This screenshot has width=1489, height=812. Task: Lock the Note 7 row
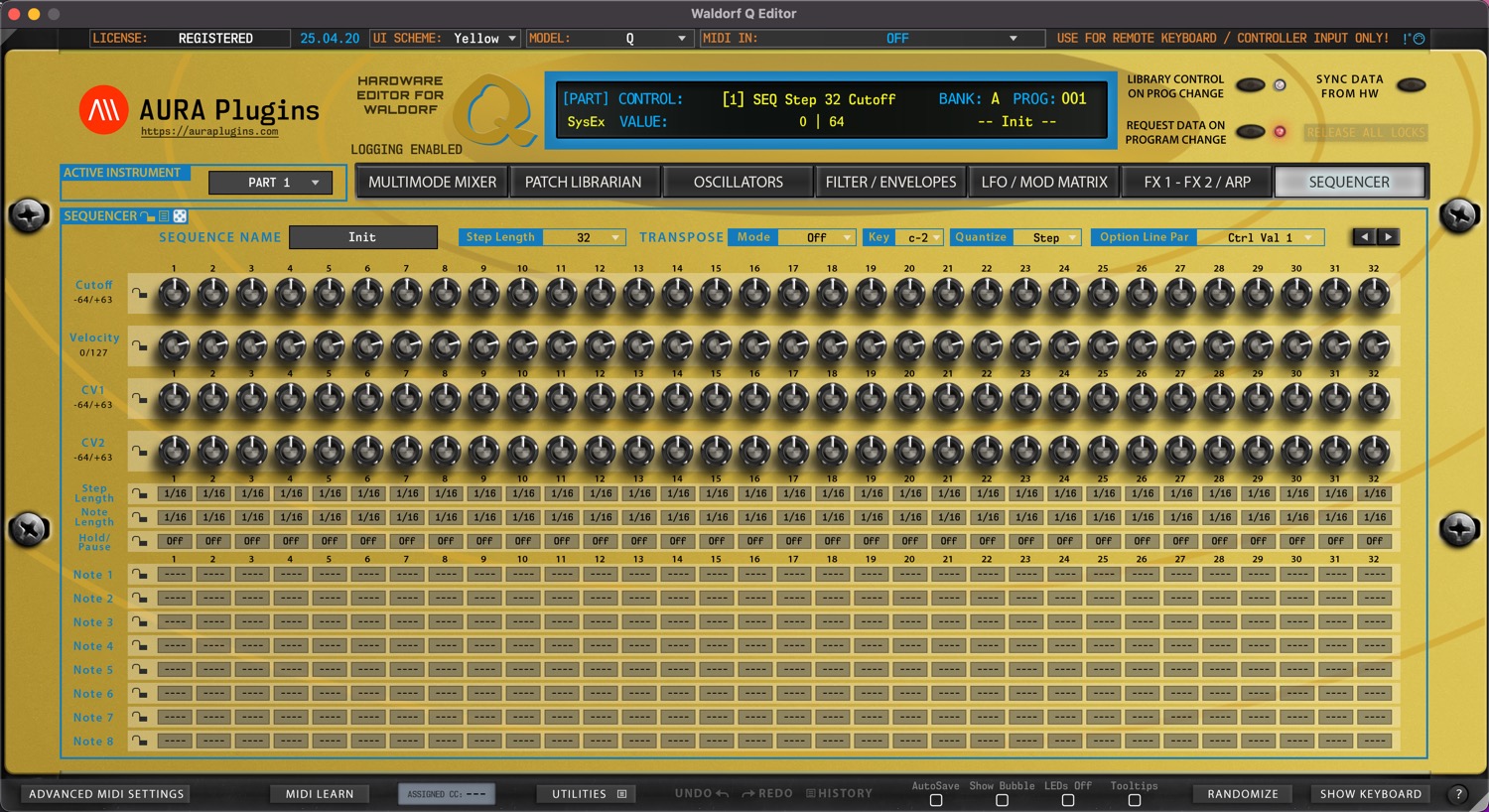tap(140, 718)
